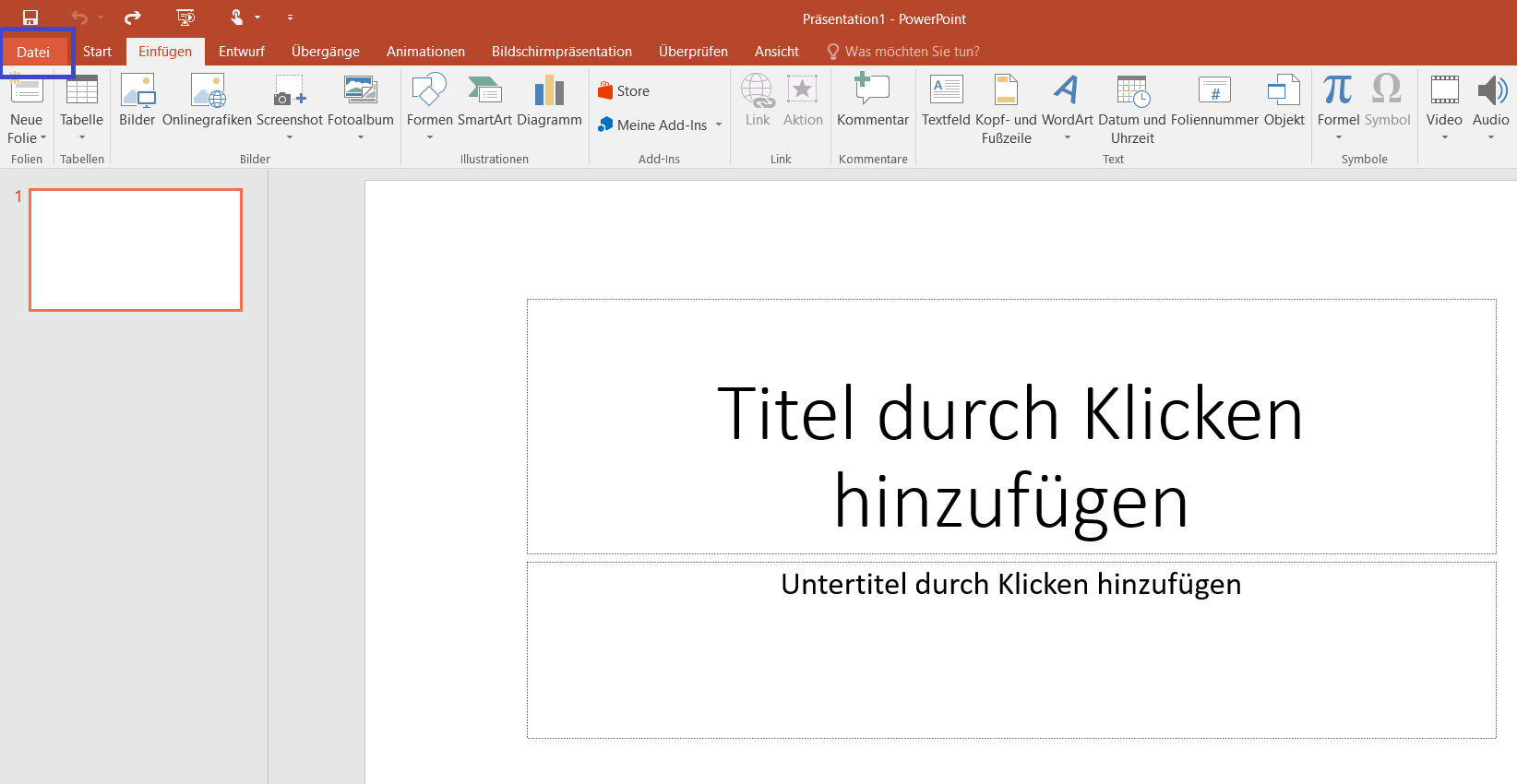Open Onlinegrafiken to insert online images
Image resolution: width=1517 pixels, height=784 pixels.
coord(207,92)
